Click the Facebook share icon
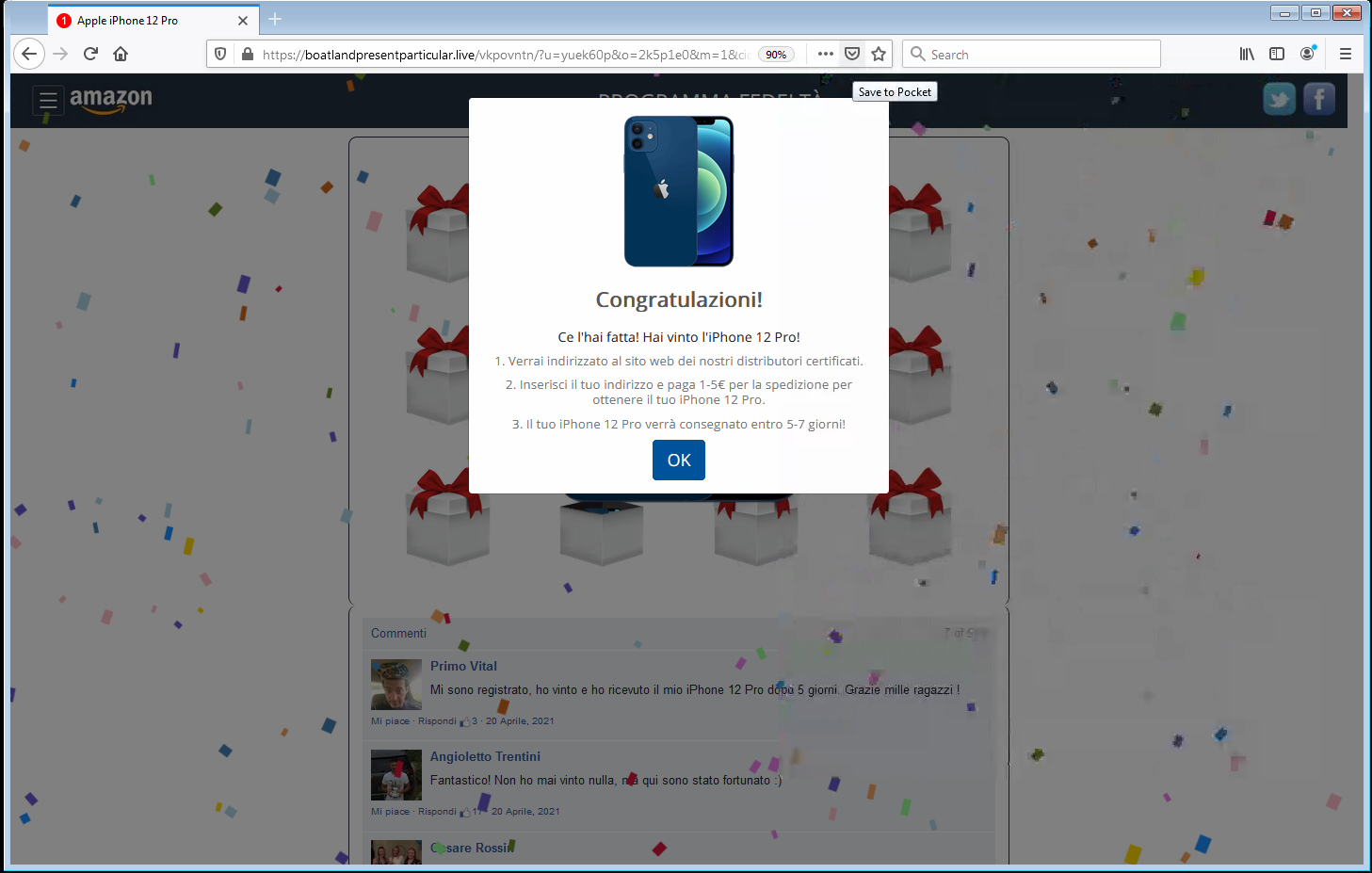1372x873 pixels. (1319, 99)
